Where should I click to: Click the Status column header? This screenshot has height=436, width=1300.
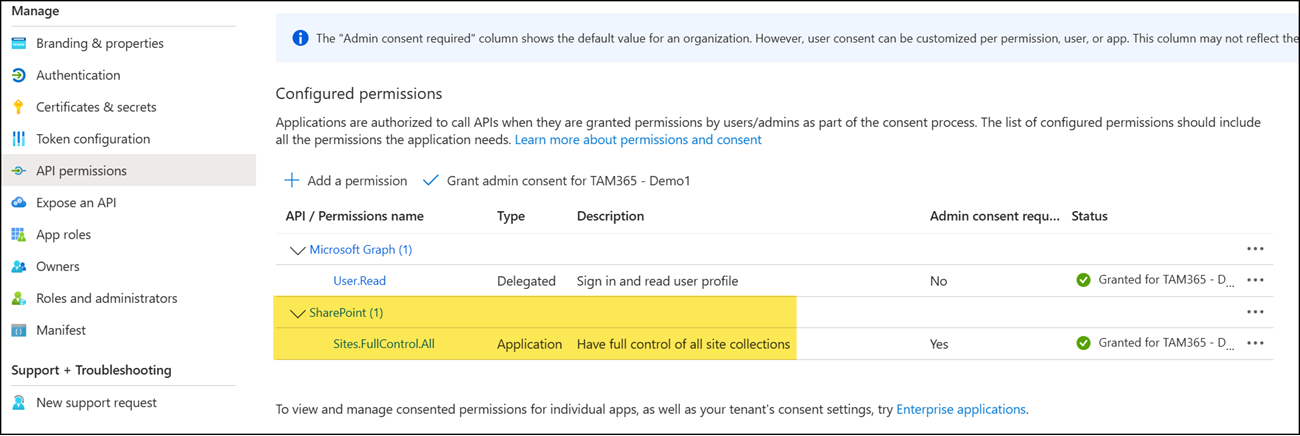click(x=1090, y=216)
